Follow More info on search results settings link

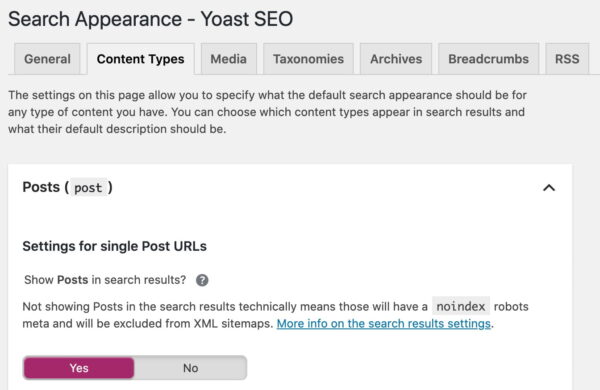click(x=383, y=324)
